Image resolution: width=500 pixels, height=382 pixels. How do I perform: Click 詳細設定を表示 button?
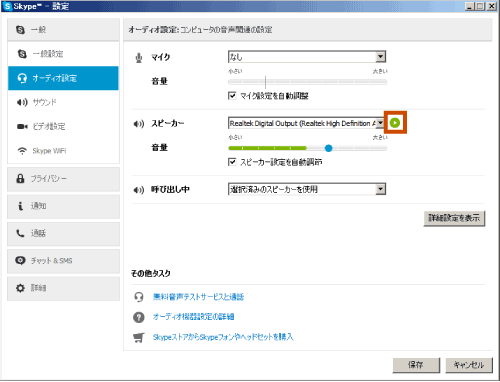tap(454, 218)
